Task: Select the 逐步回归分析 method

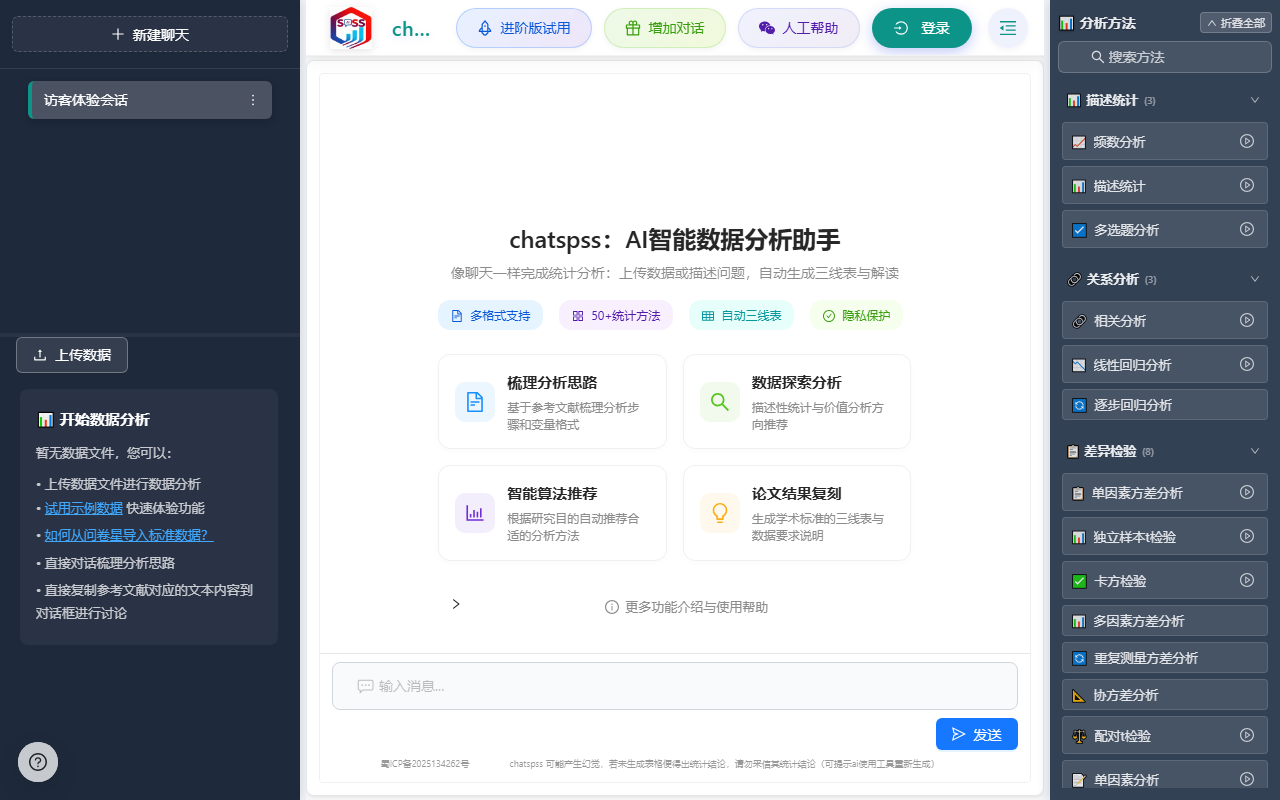Action: (1165, 405)
